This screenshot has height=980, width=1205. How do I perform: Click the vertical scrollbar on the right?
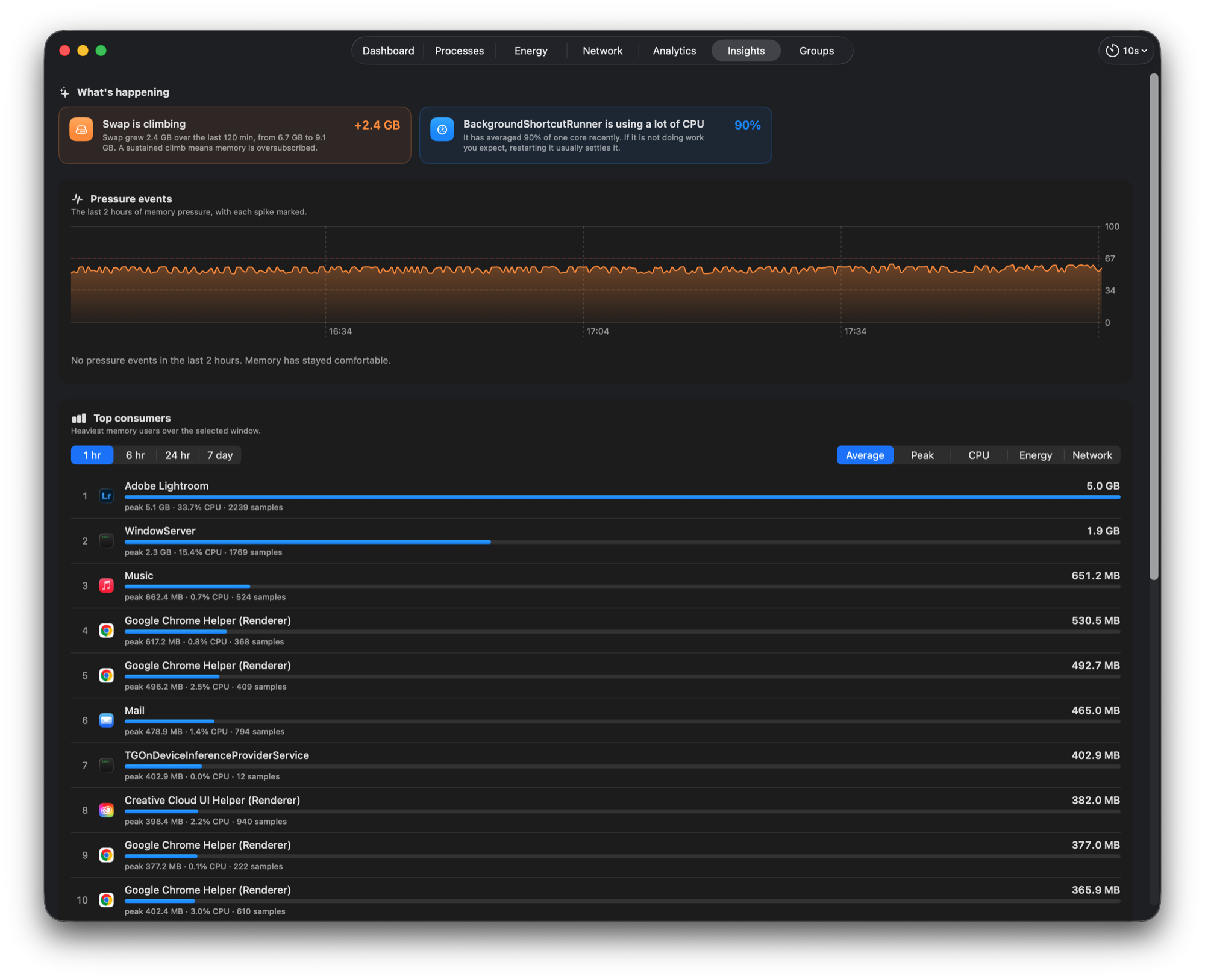1154,327
